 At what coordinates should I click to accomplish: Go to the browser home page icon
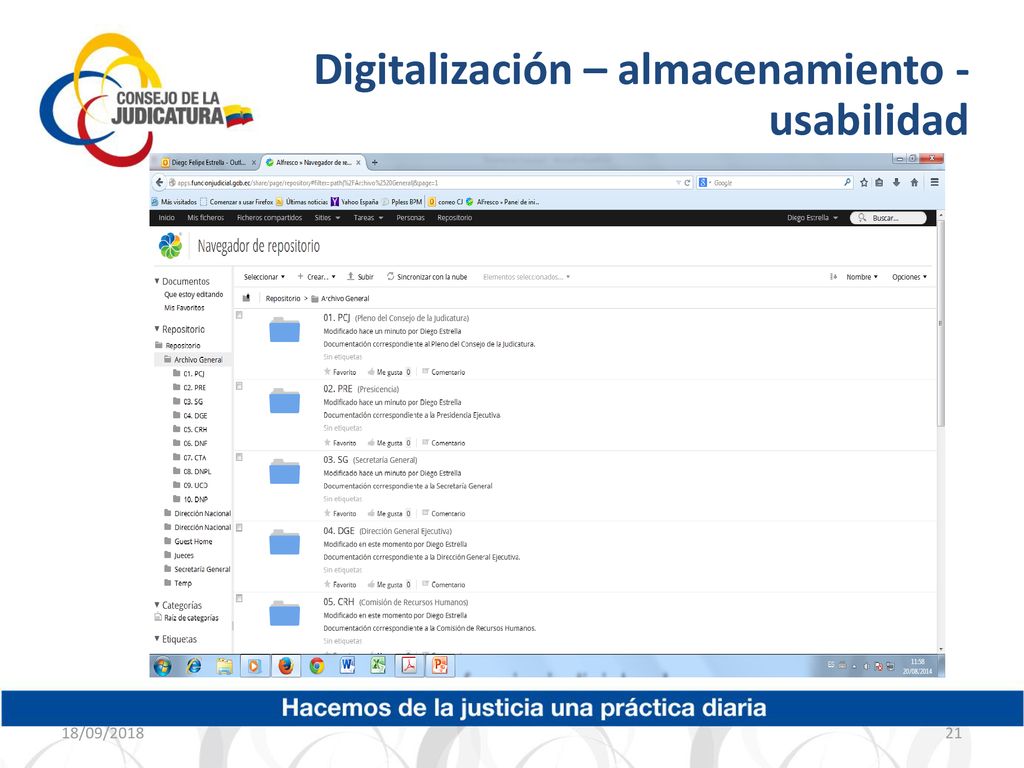coord(914,183)
